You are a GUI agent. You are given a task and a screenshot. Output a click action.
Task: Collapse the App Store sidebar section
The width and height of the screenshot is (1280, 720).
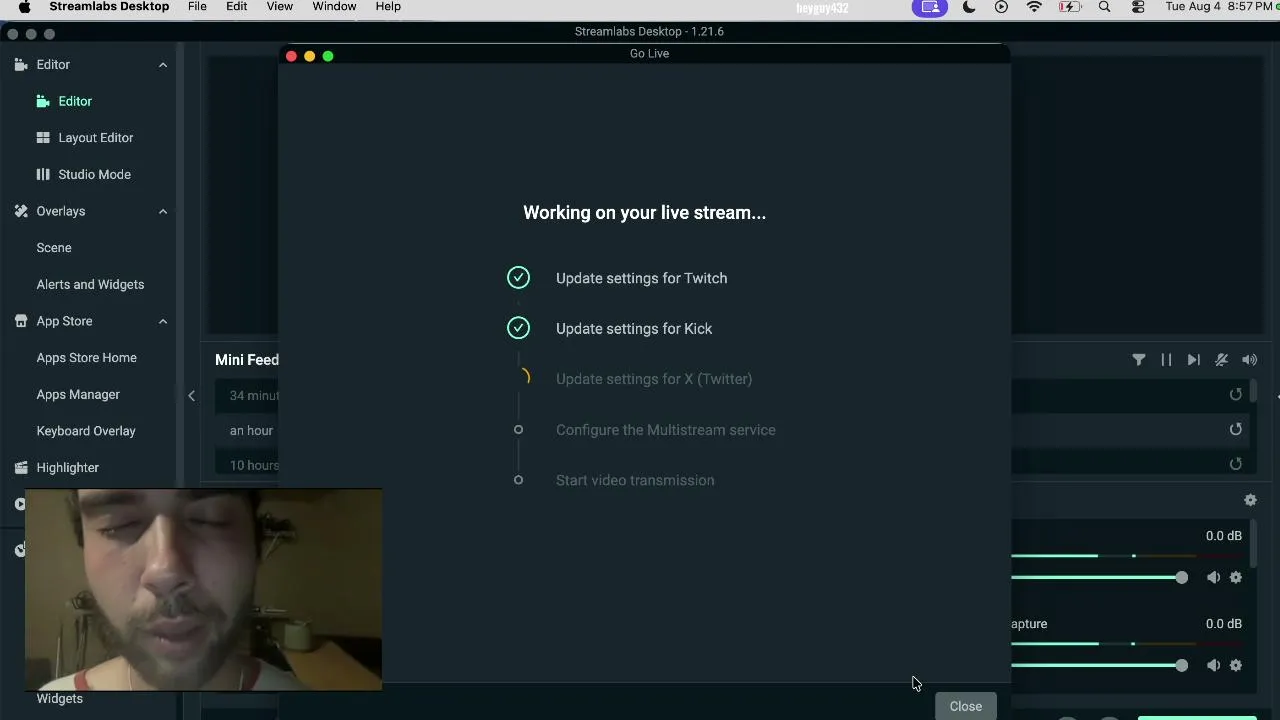pos(163,321)
